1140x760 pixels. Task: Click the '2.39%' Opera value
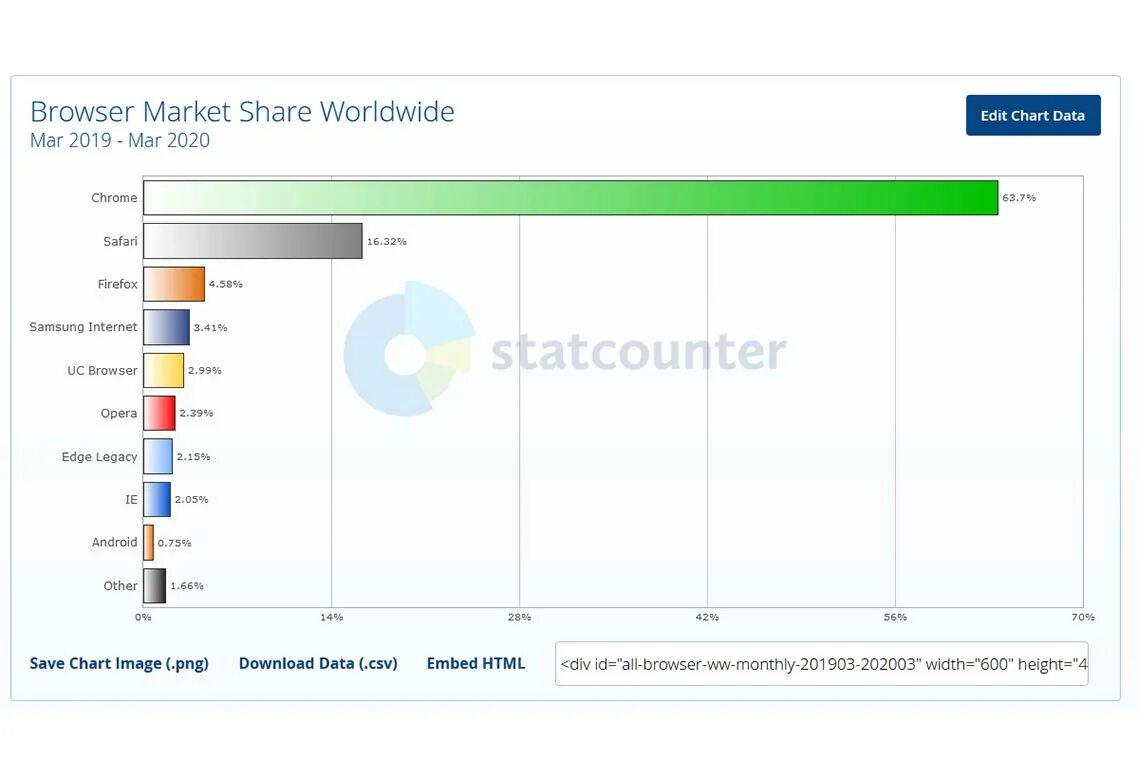click(x=196, y=413)
